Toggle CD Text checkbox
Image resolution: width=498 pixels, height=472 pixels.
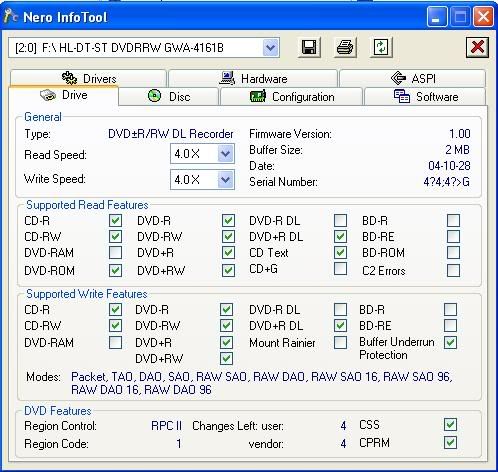[x=340, y=252]
